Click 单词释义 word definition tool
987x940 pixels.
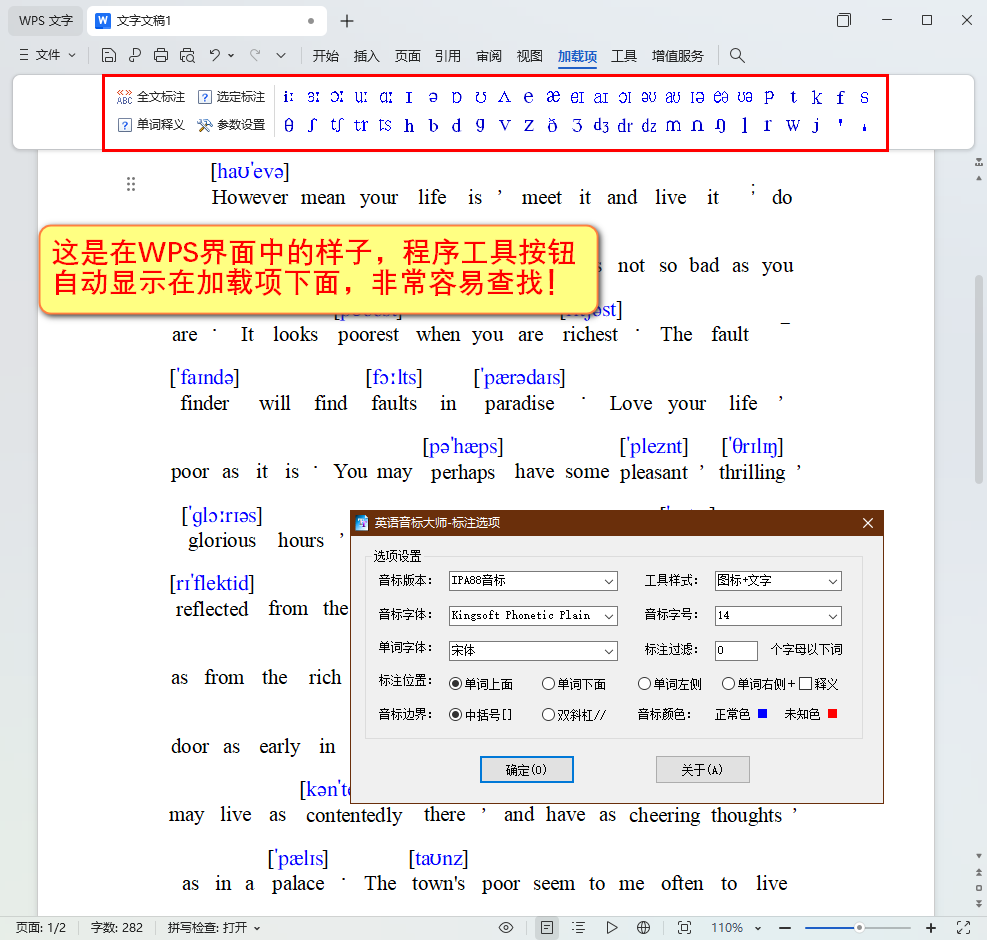[151, 125]
